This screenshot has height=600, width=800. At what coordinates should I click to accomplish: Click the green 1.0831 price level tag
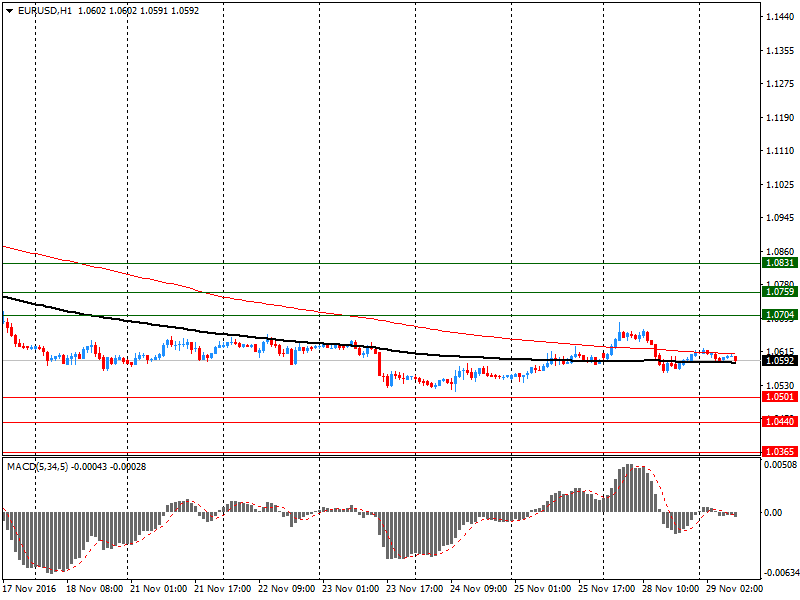click(x=779, y=262)
